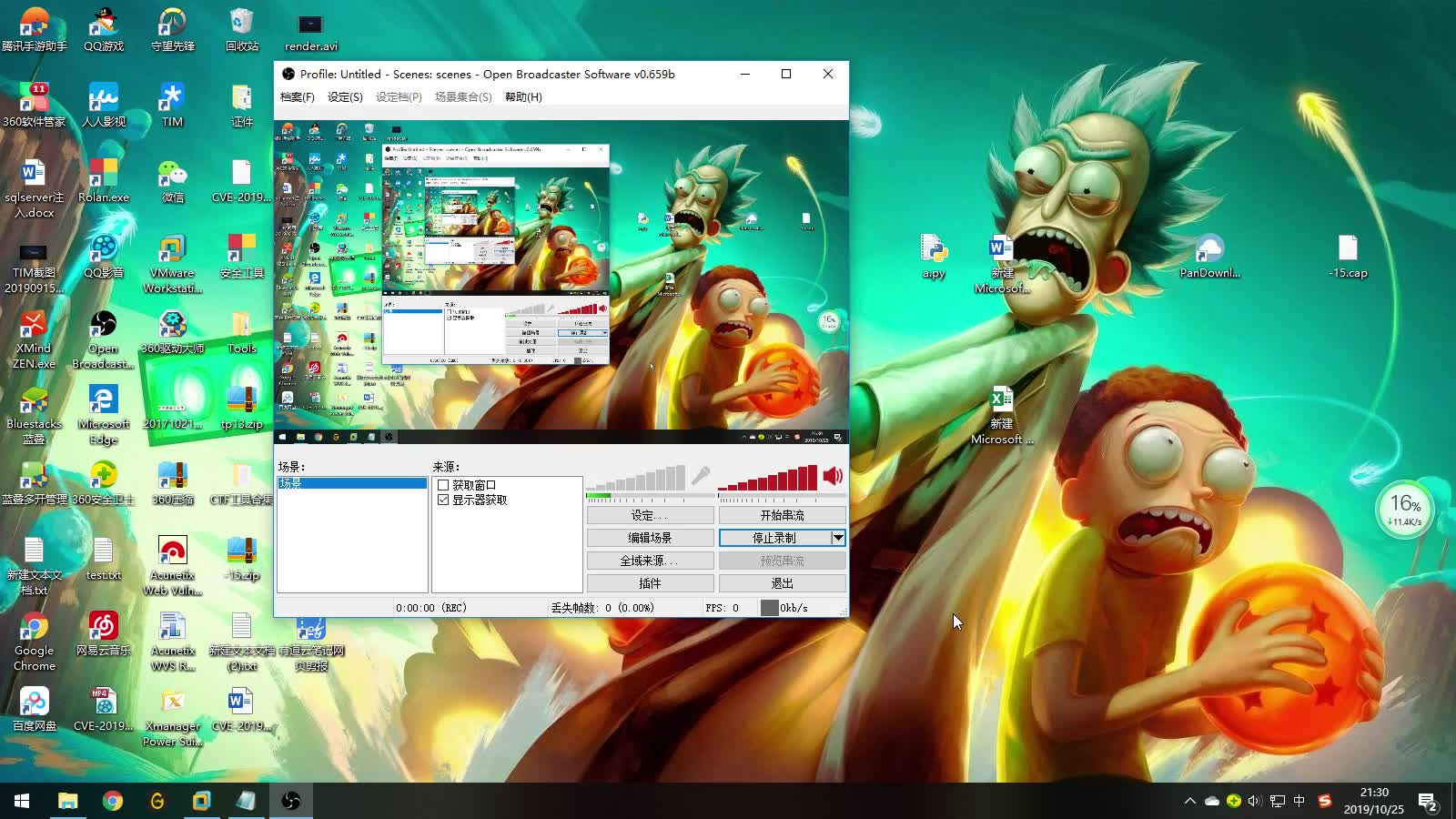Open 360驱动大师 desktop icon
The height and width of the screenshot is (819, 1456).
[x=173, y=331]
